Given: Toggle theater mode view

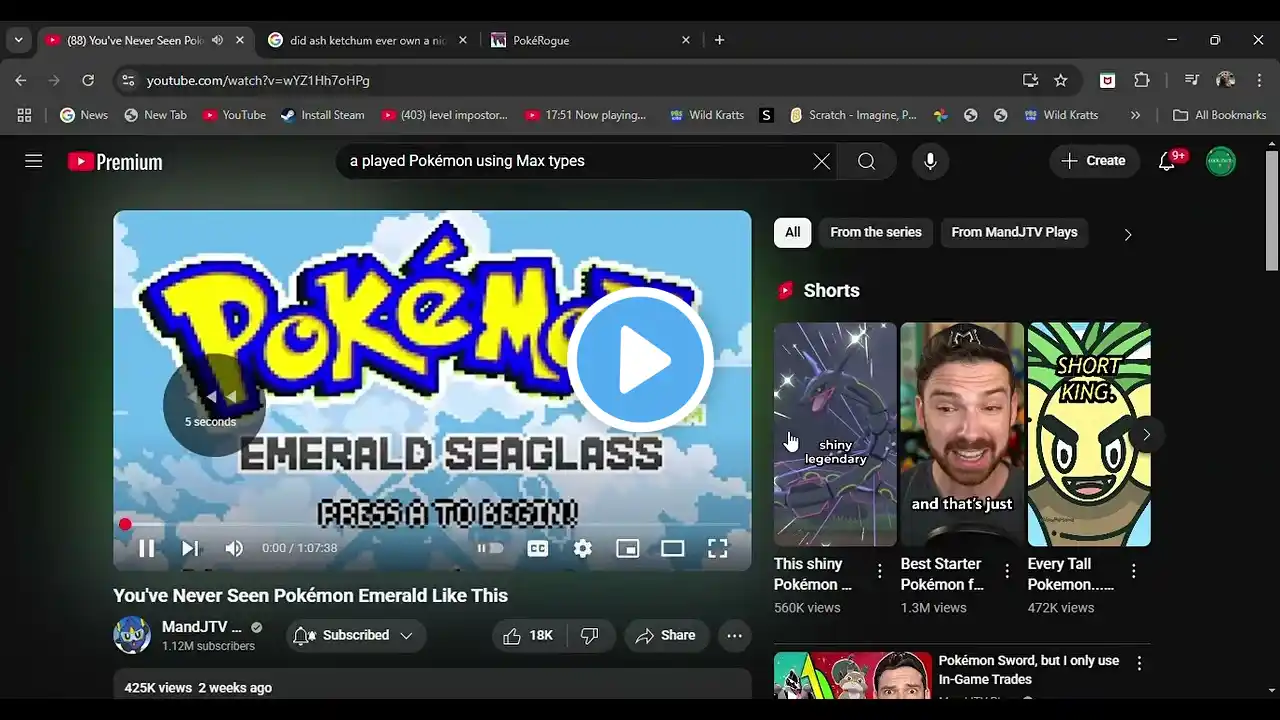Looking at the screenshot, I should coord(672,548).
